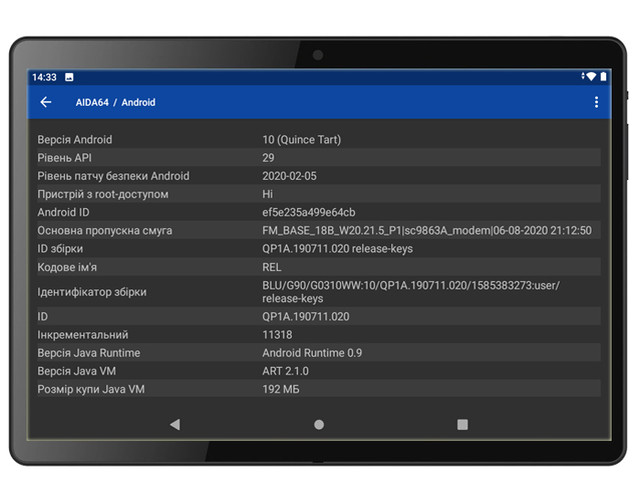The width and height of the screenshot is (640, 482).
Task: Tap the notification icon beside the clock
Action: tap(69, 77)
